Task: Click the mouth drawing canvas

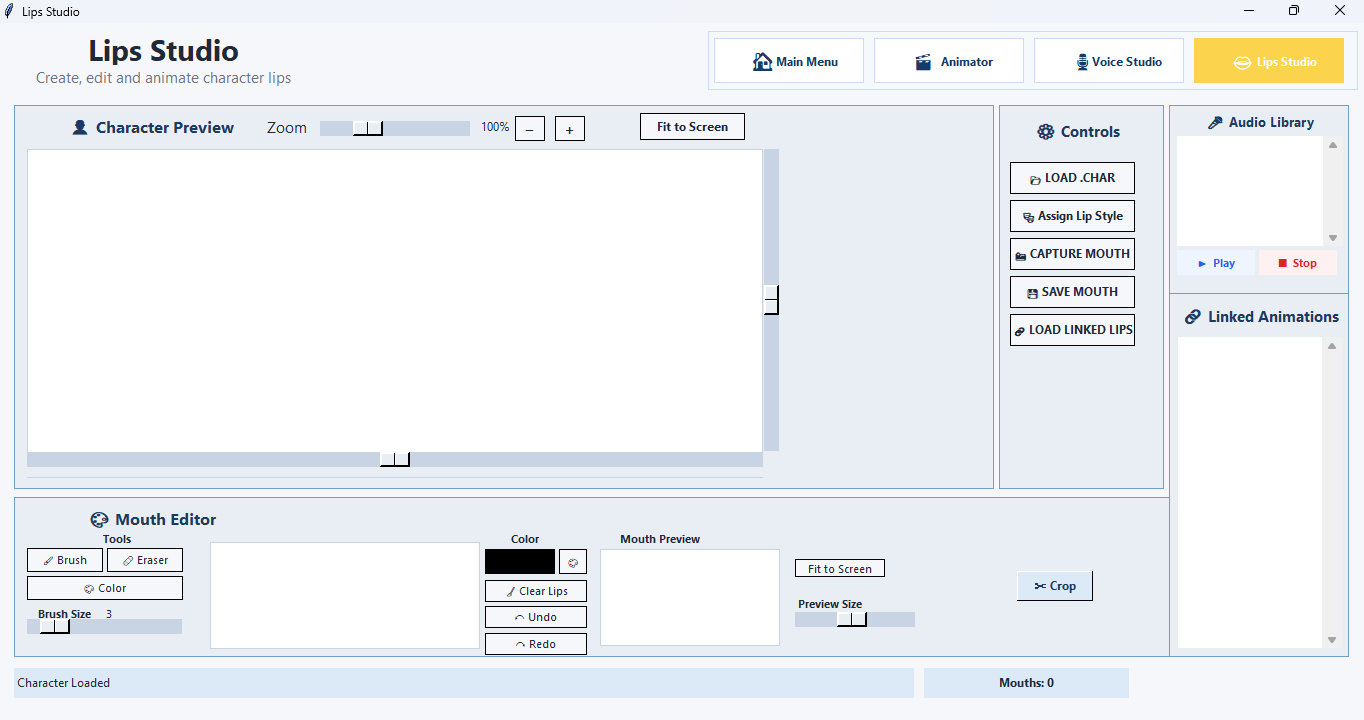Action: click(345, 595)
